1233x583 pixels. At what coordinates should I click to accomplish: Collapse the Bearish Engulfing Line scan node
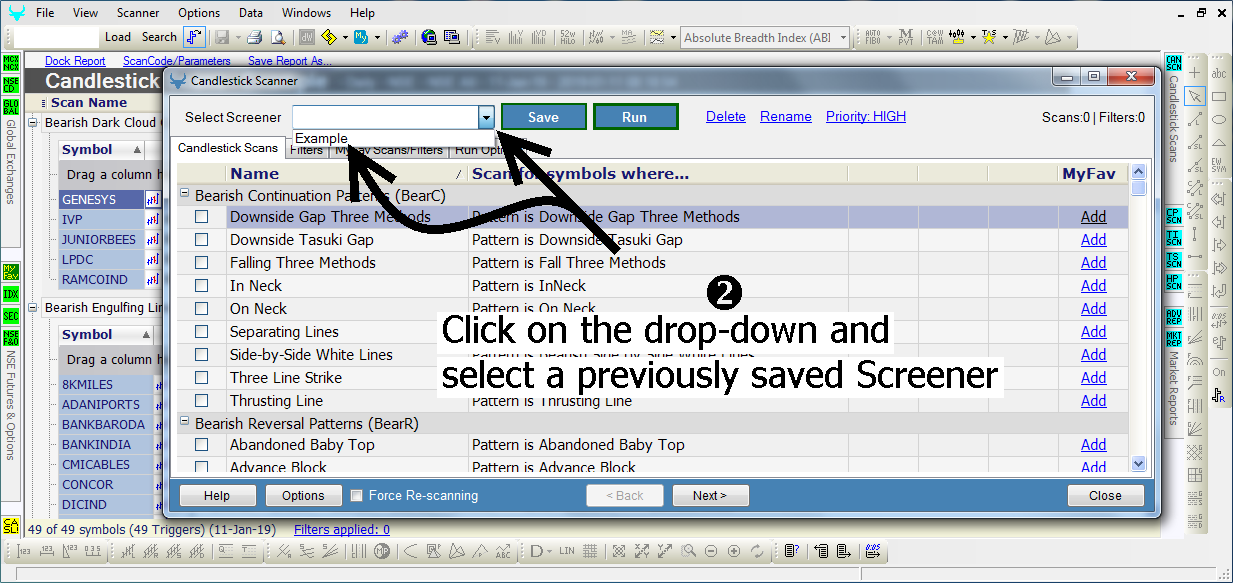34,308
